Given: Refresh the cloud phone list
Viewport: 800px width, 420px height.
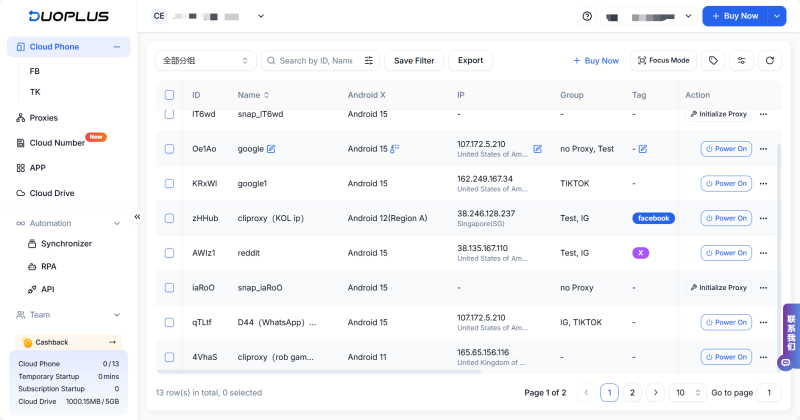Looking at the screenshot, I should [x=769, y=61].
